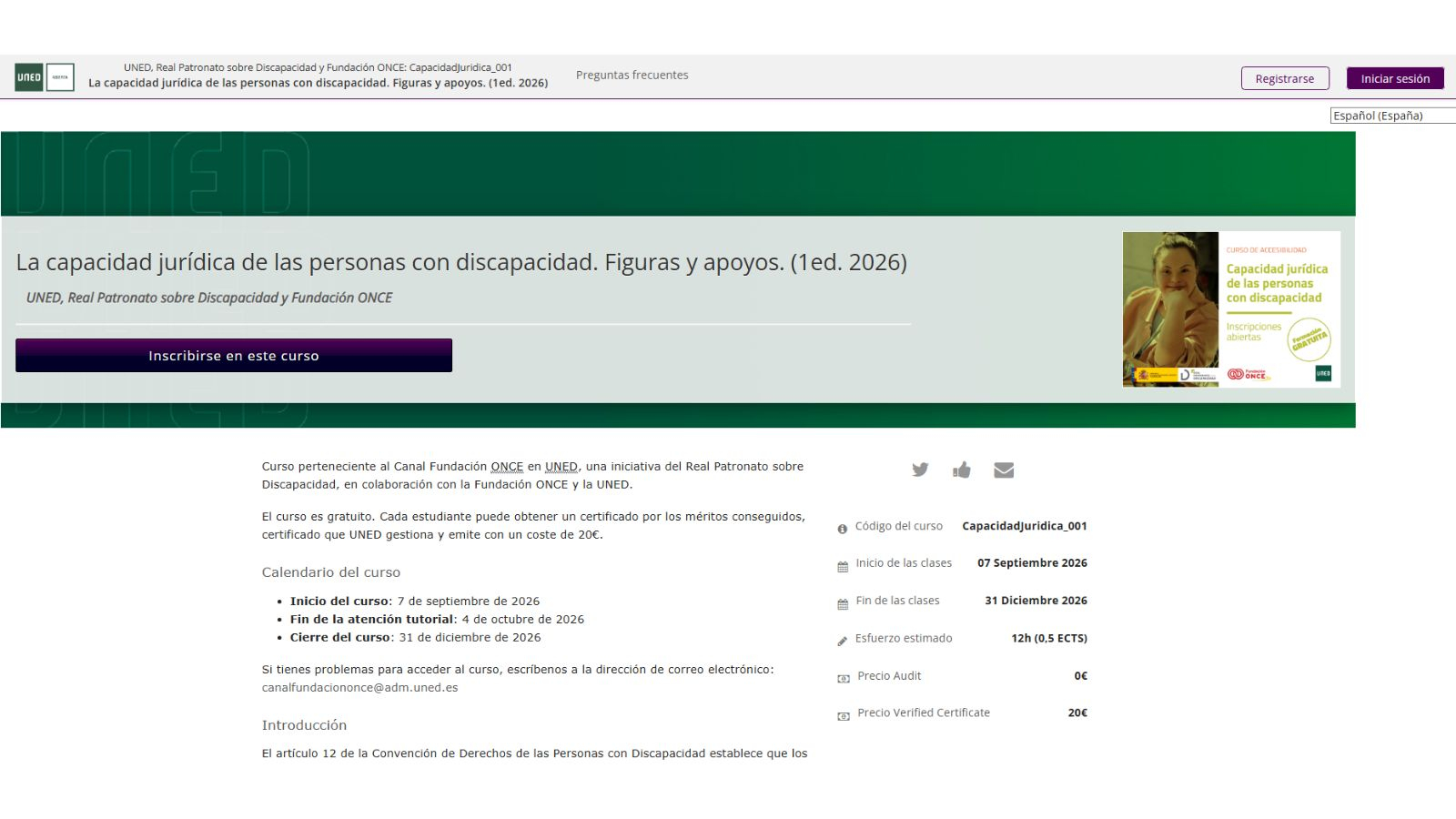Click money icon beside Precio Audit

(x=844, y=678)
